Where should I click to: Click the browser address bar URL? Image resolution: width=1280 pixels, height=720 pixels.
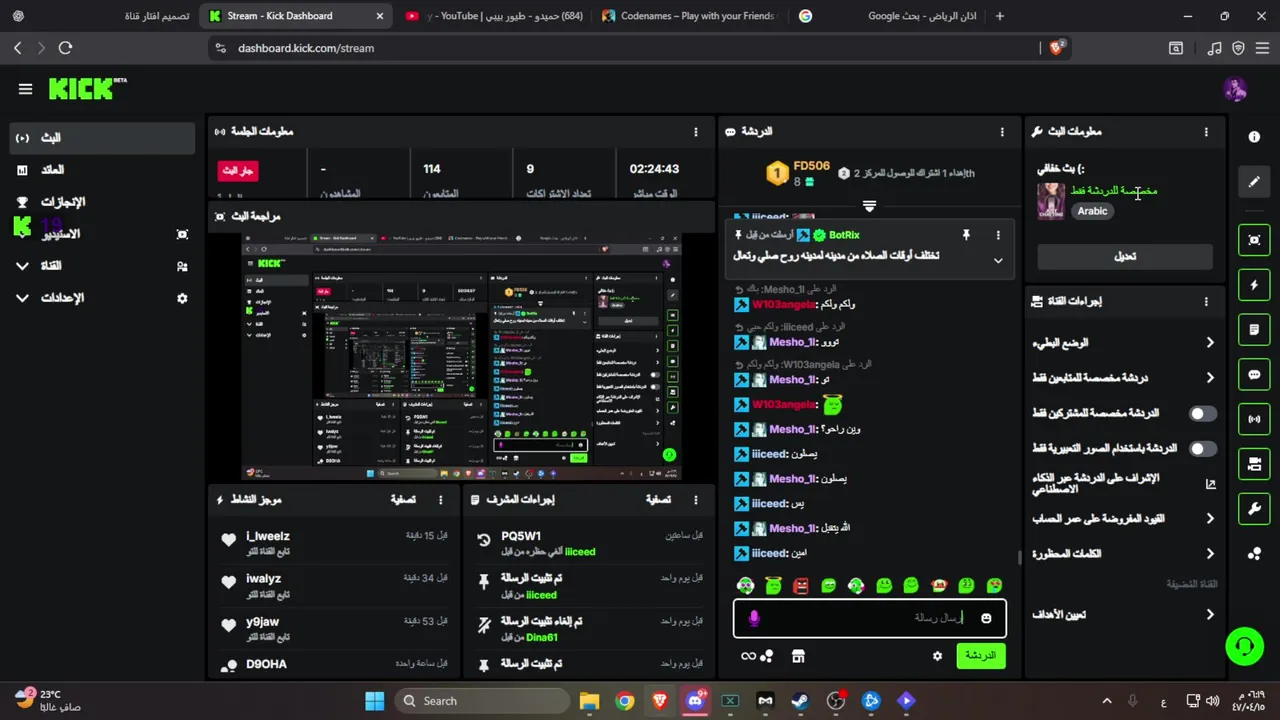click(x=306, y=48)
